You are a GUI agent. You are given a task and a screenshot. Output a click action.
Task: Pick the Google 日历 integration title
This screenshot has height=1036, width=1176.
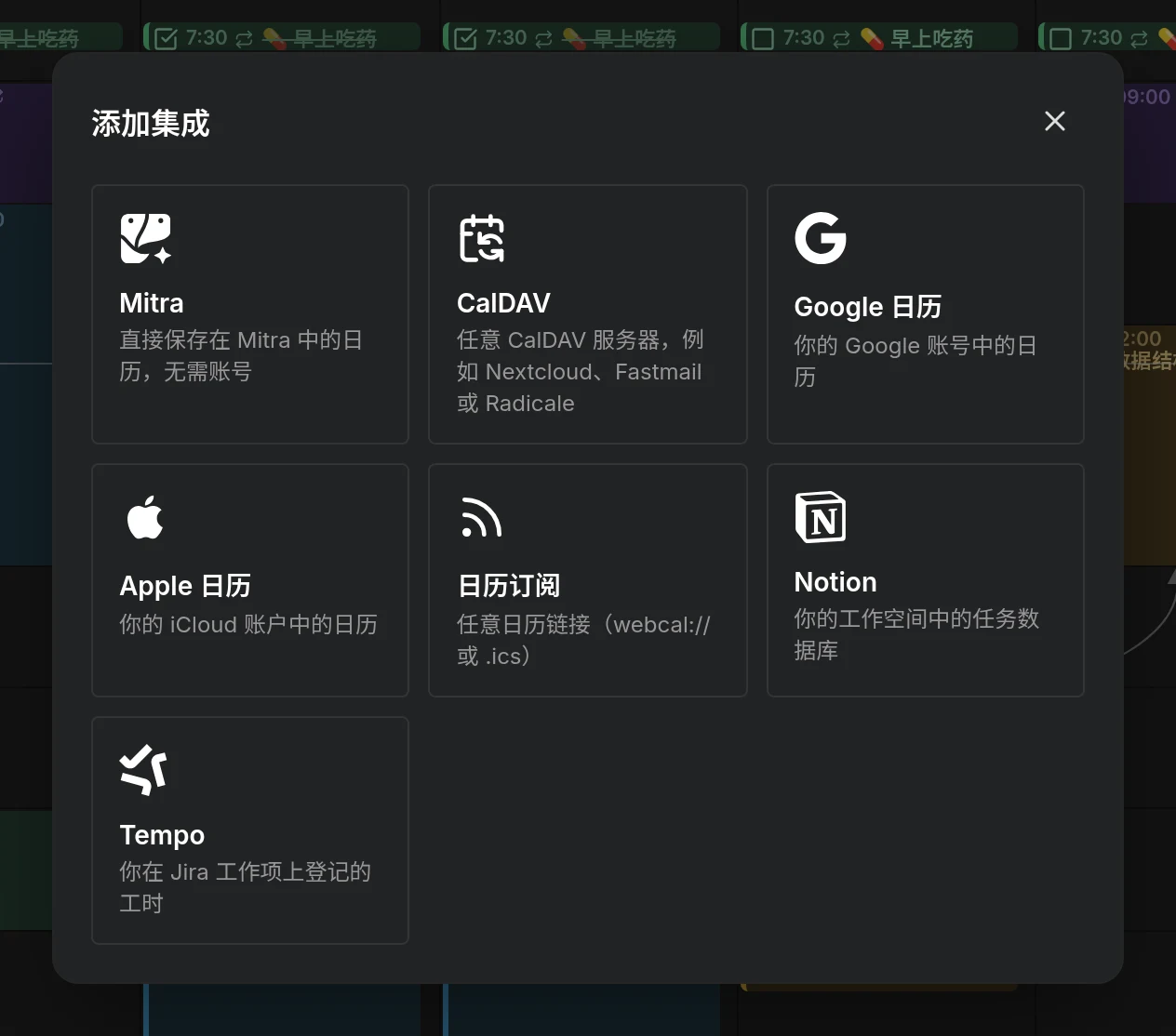(868, 307)
